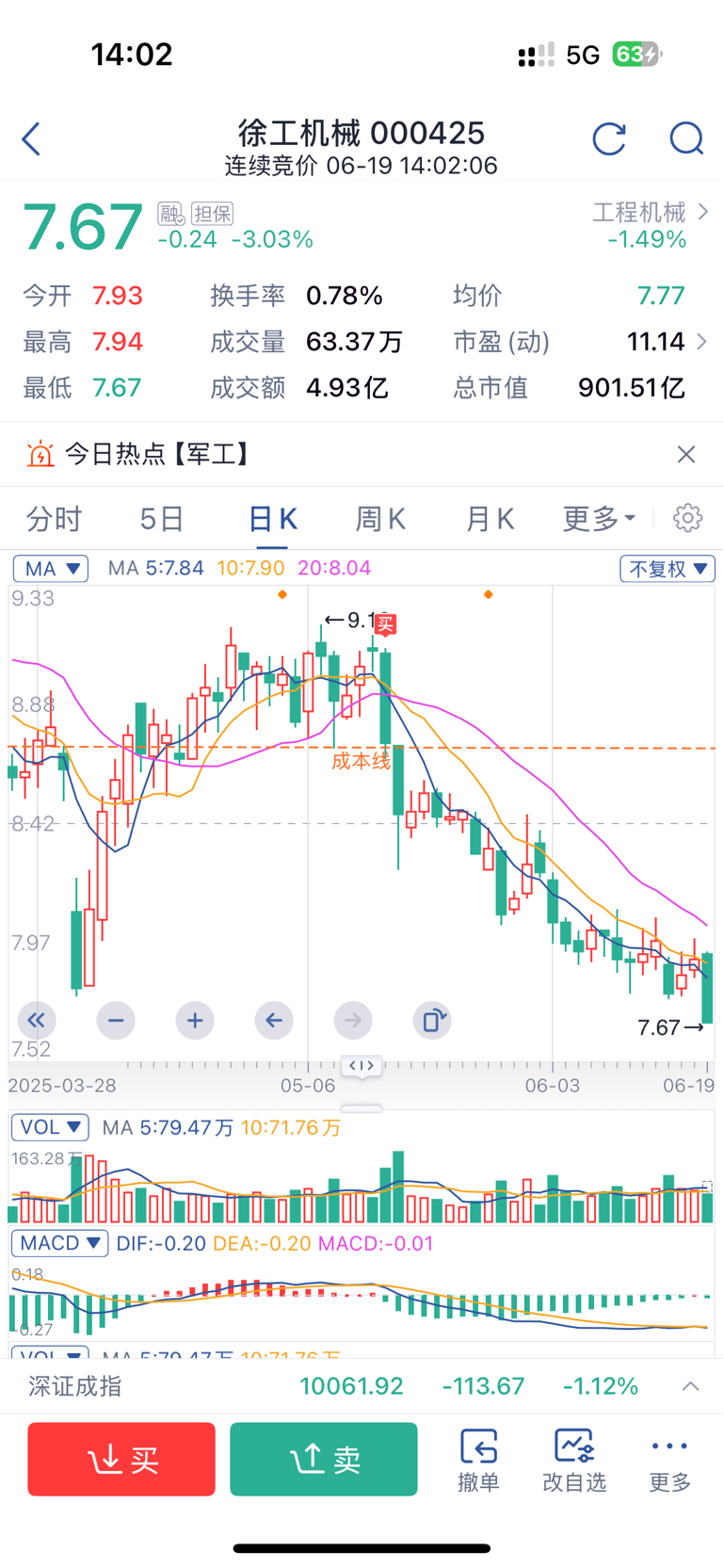Screen dimensions: 724x1568
Task: Move chart cursor right
Action: pyautogui.click(x=353, y=1020)
